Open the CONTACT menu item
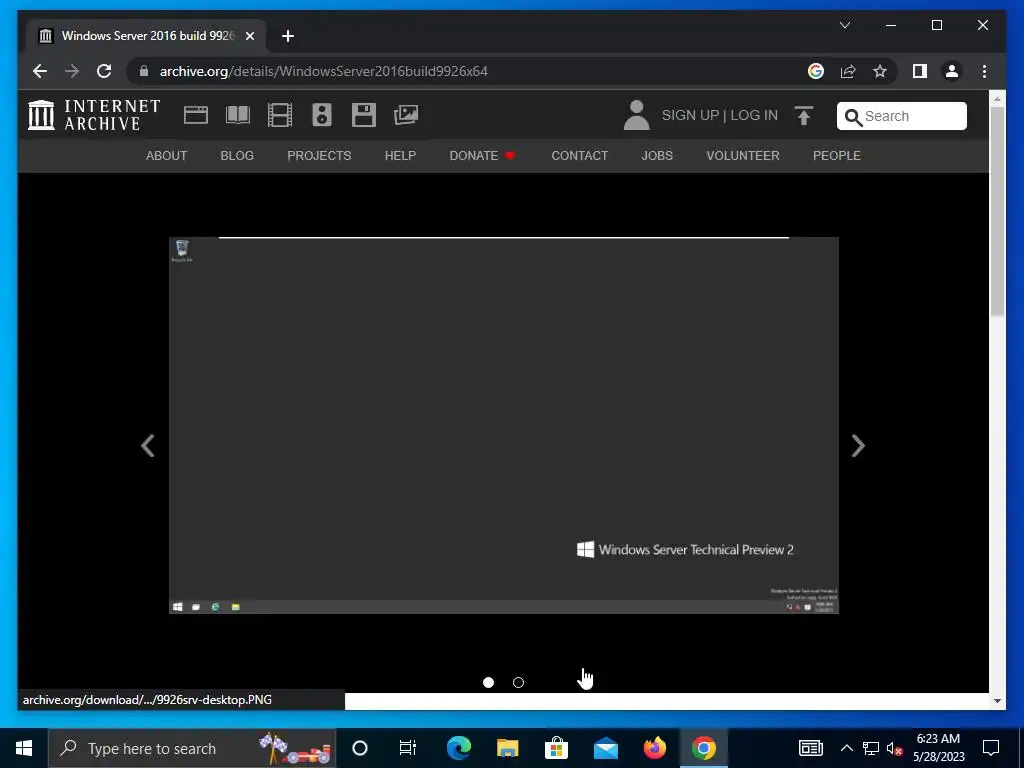1024x768 pixels. click(579, 155)
